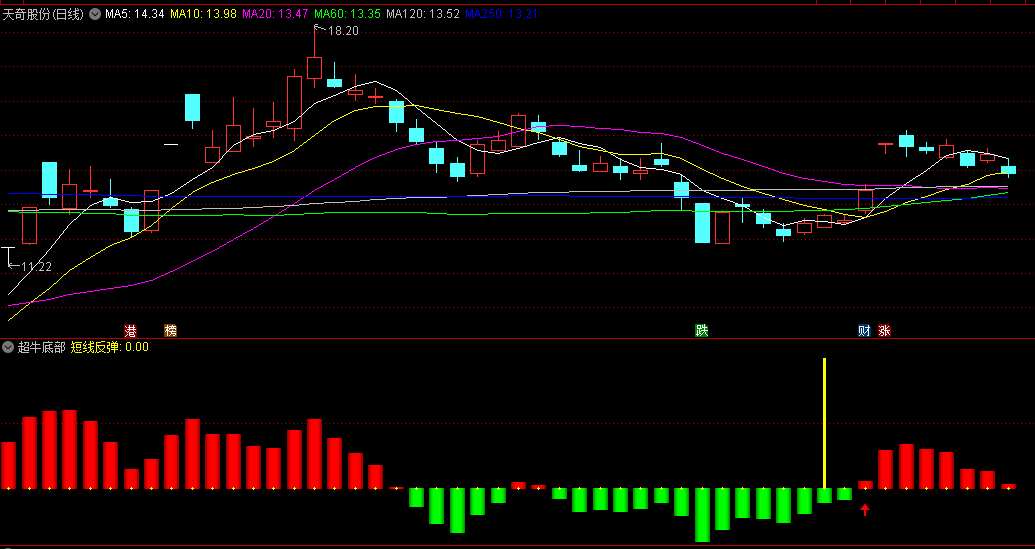Click the 榜 info marker icon
The height and width of the screenshot is (549, 1035).
pyautogui.click(x=170, y=331)
